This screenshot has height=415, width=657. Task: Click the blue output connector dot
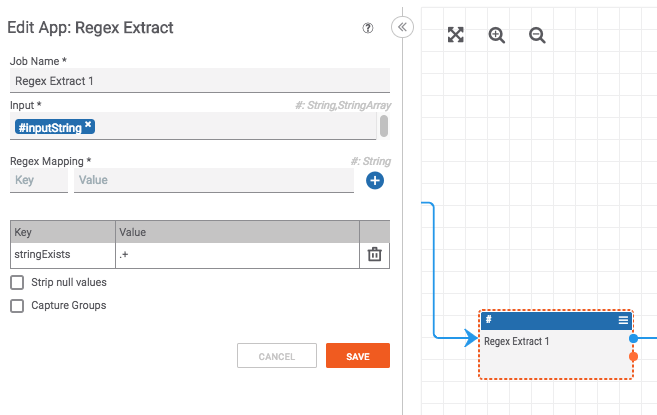pos(633,339)
